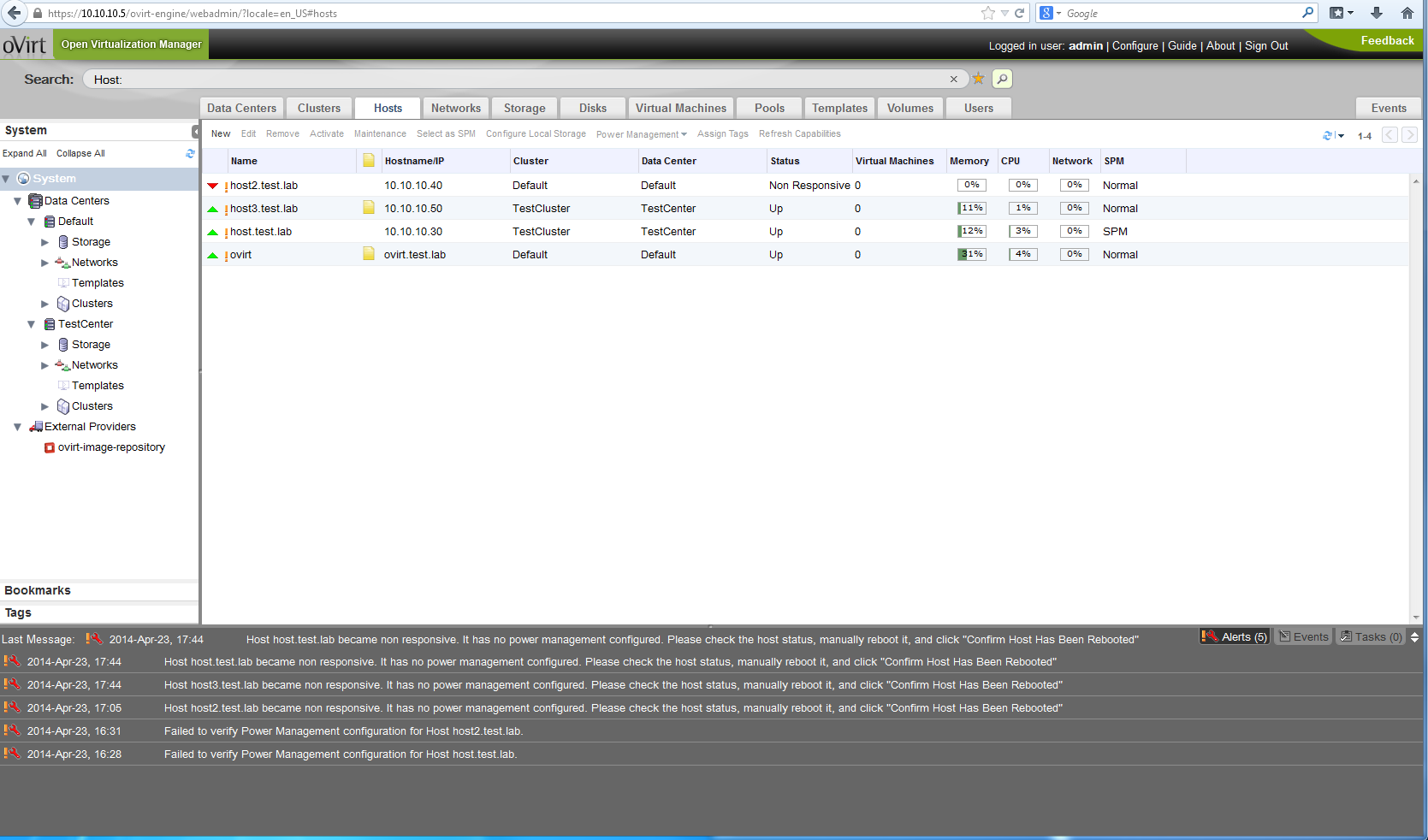The height and width of the screenshot is (840, 1428).
Task: Click the Alerts (5) footer tab
Action: pyautogui.click(x=1235, y=636)
